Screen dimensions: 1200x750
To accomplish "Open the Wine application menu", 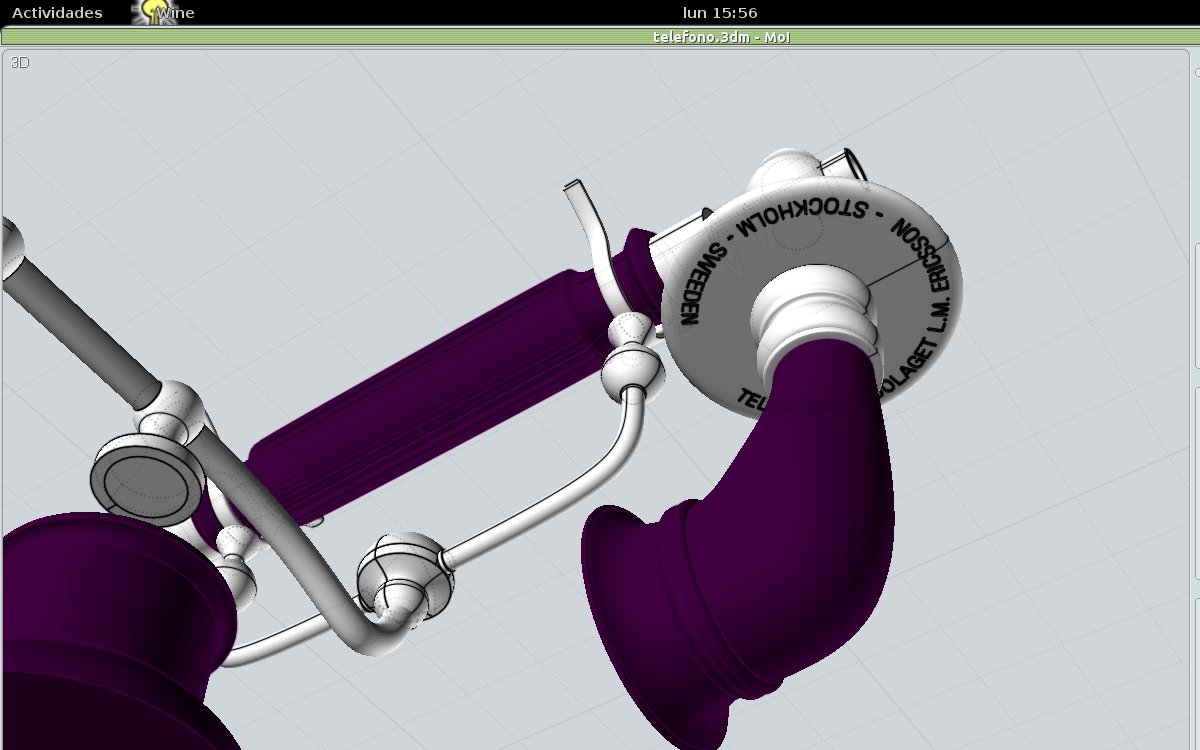I will [x=176, y=13].
